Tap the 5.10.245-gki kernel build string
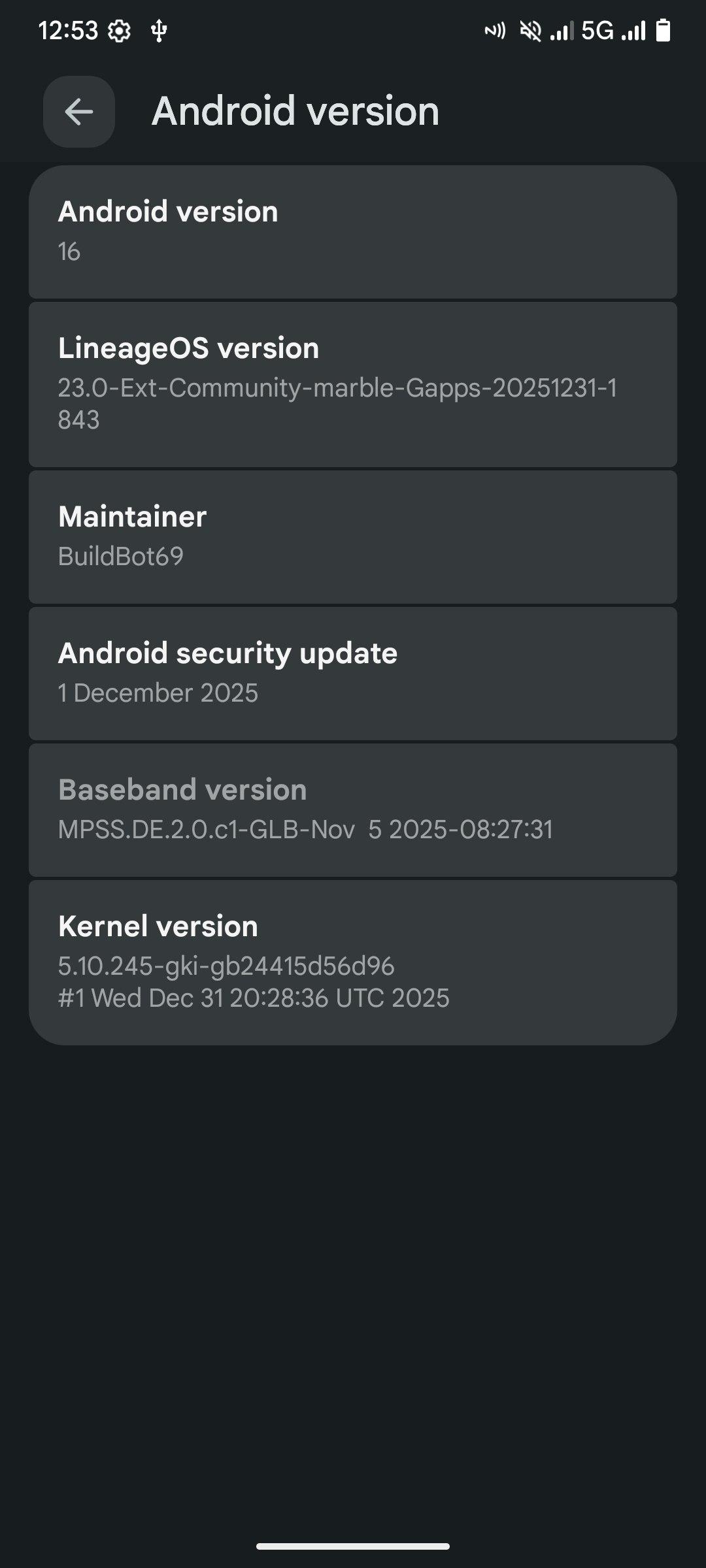 [226, 966]
